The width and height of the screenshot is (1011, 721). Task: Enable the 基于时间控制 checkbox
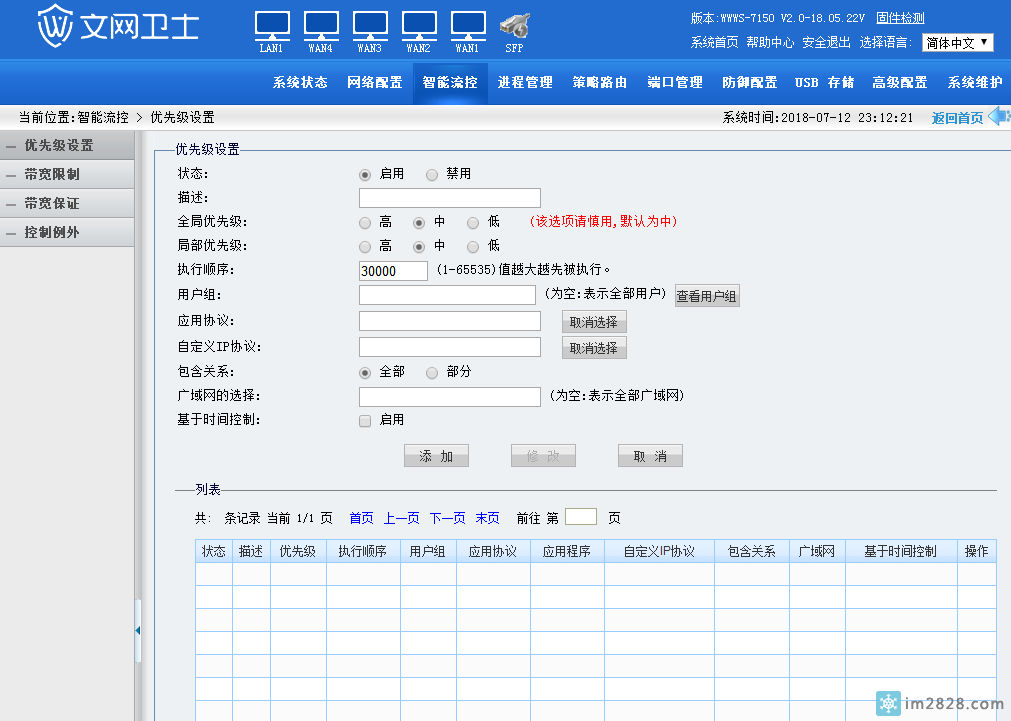tap(365, 420)
